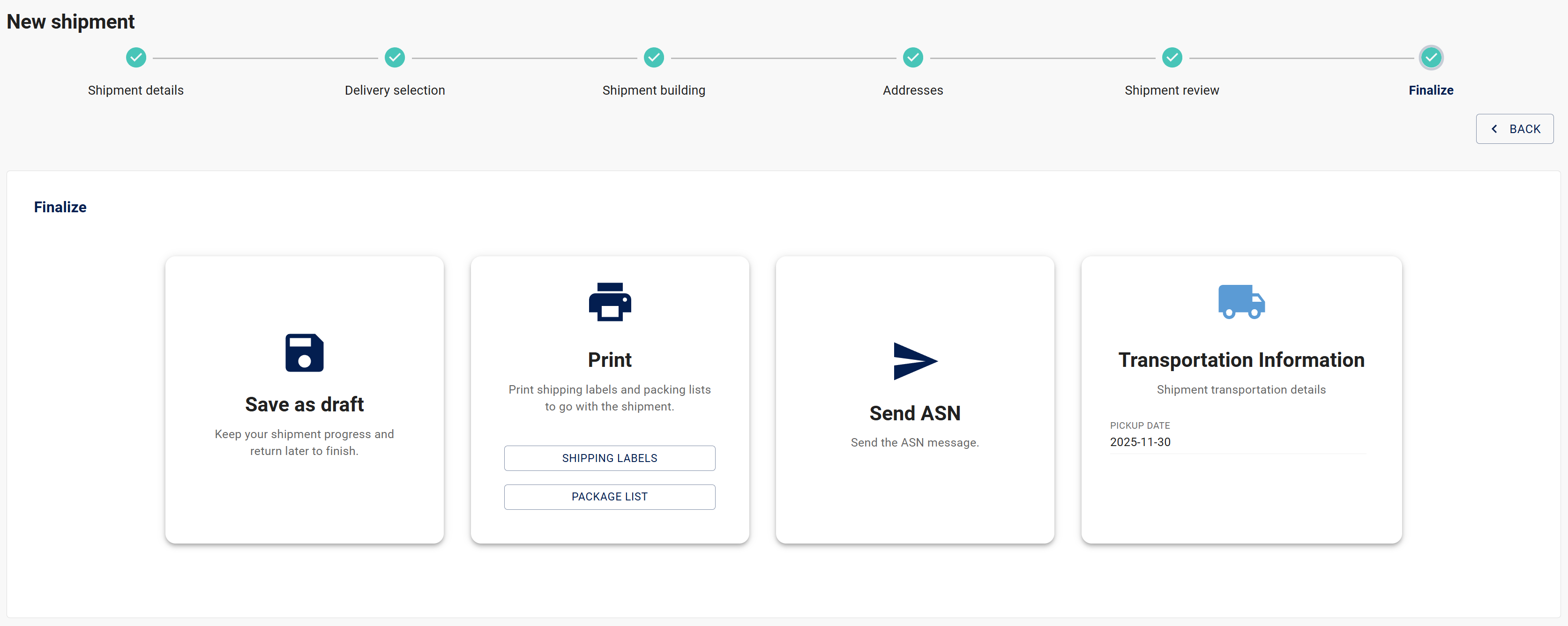Image resolution: width=1568 pixels, height=626 pixels.
Task: Click the Transportation Information heading
Action: tap(1241, 360)
